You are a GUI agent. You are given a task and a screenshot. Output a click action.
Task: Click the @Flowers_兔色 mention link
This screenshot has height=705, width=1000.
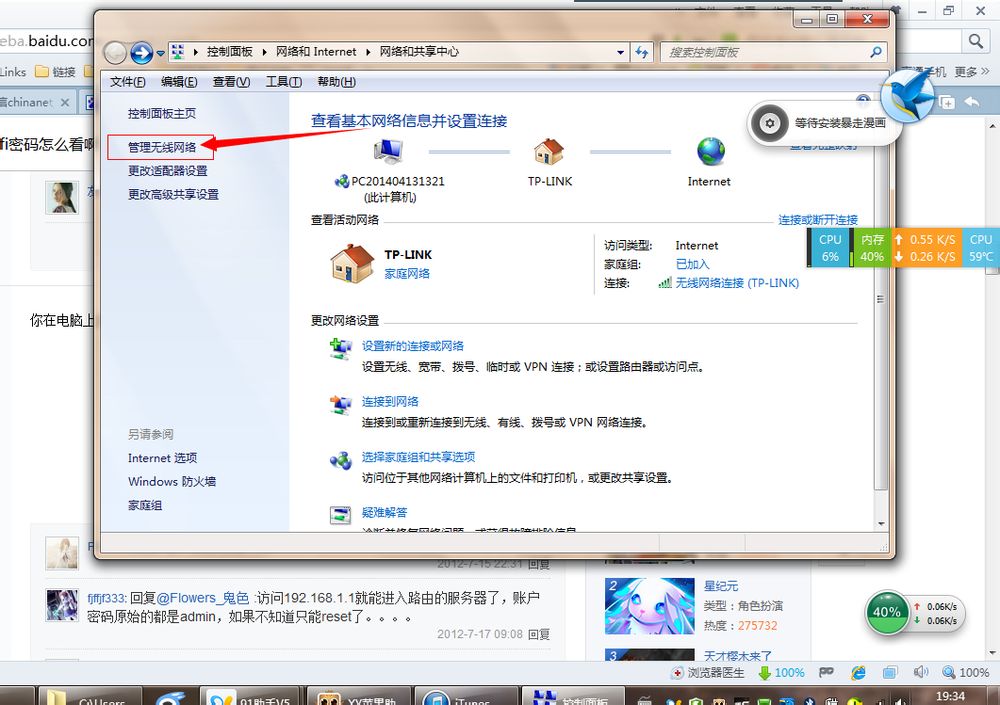tap(202, 598)
